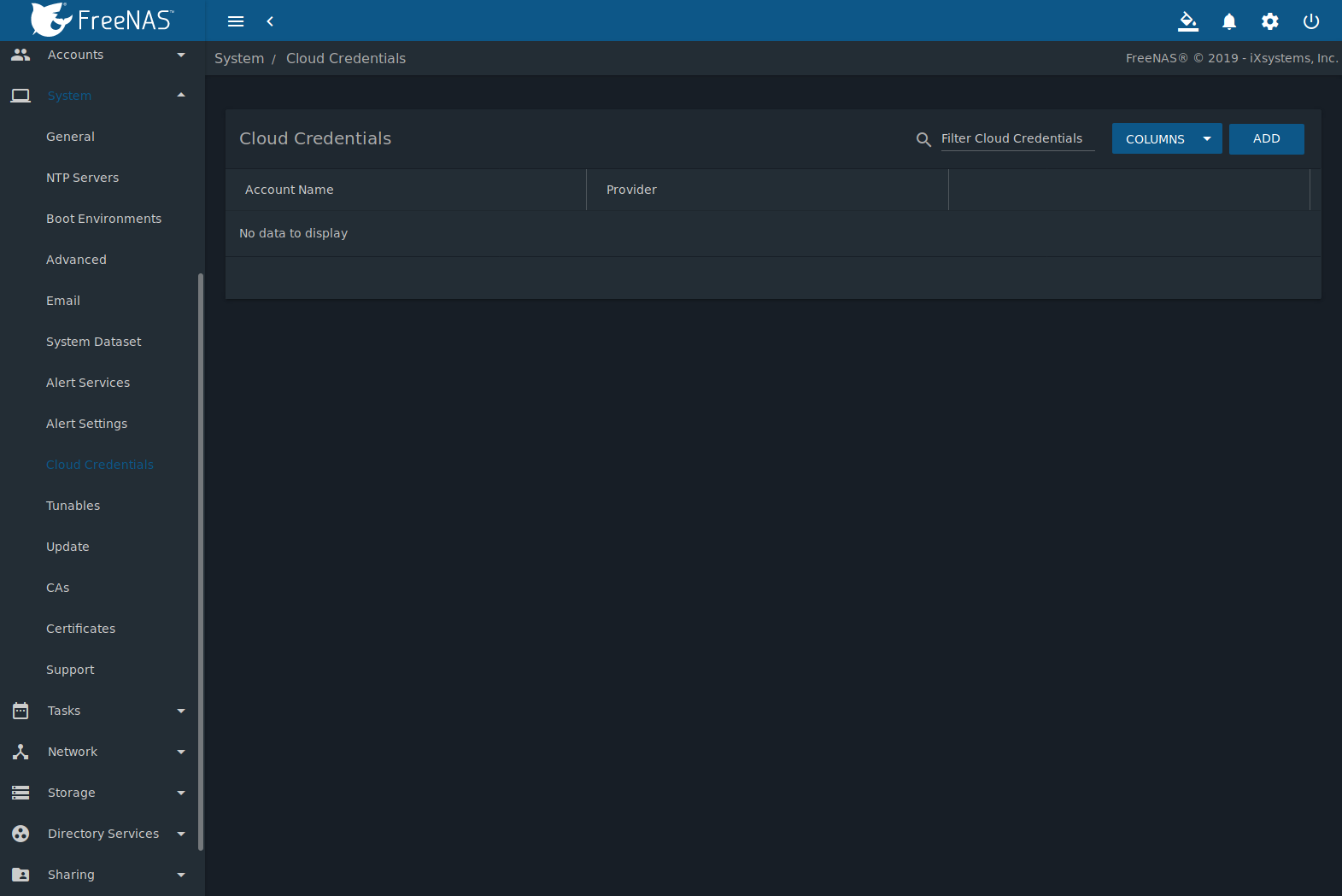Click the FreeNAS logo
Image resolution: width=1342 pixels, height=896 pixels.
pos(103,20)
